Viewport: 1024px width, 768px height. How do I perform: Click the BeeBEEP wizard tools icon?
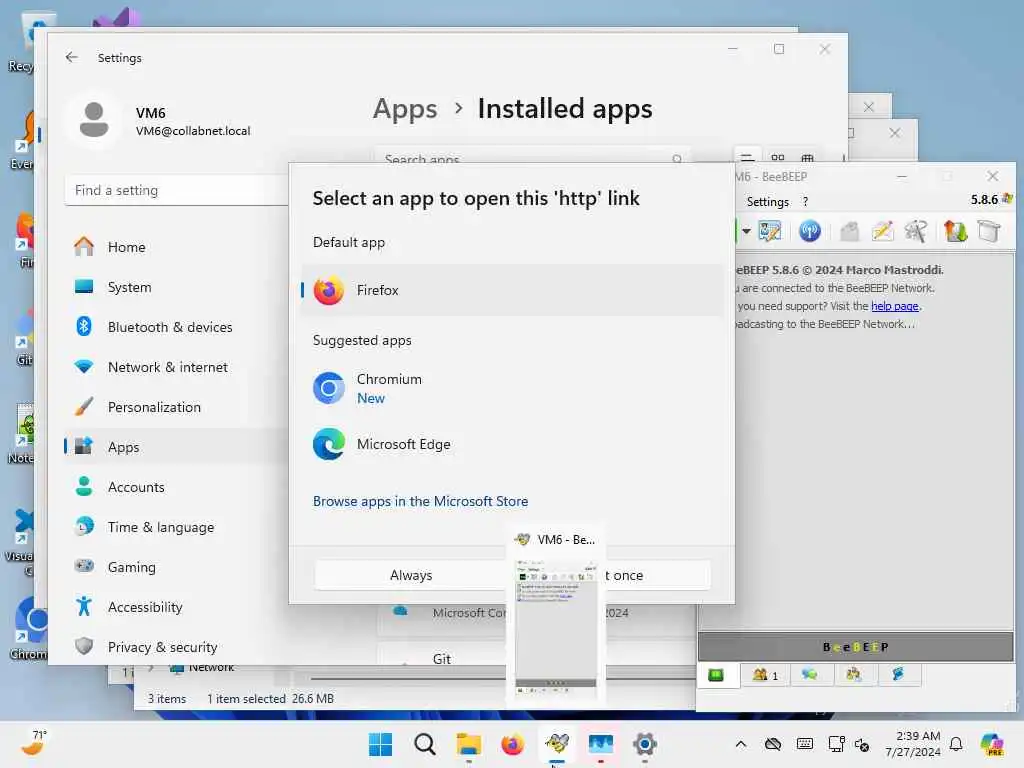point(916,231)
